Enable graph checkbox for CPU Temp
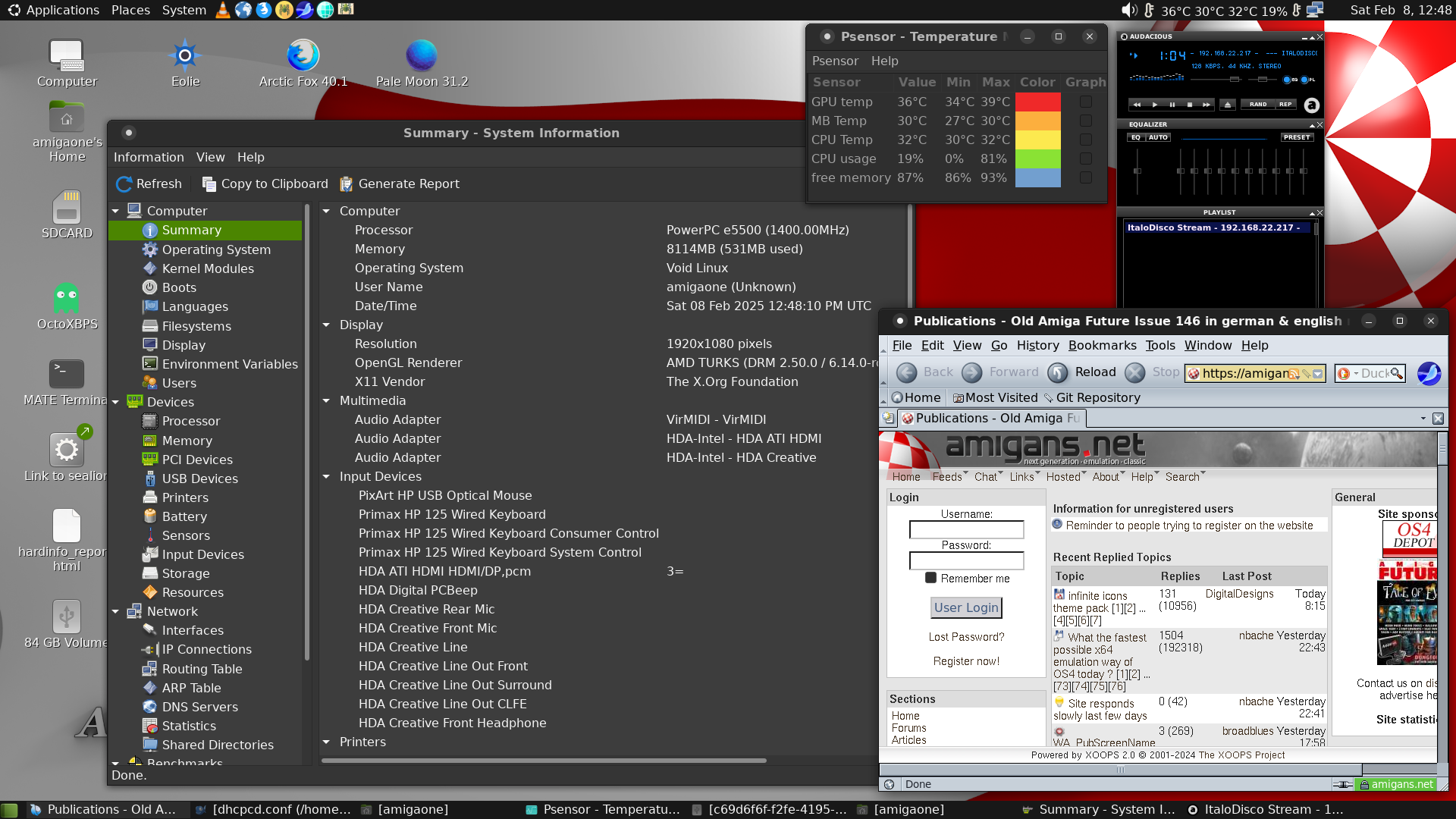This screenshot has width=1456, height=819. [x=1085, y=140]
